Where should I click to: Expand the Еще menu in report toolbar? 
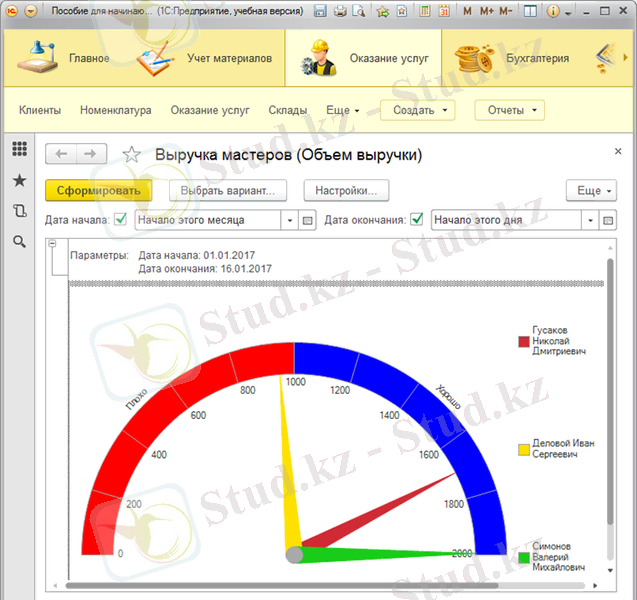tap(592, 191)
